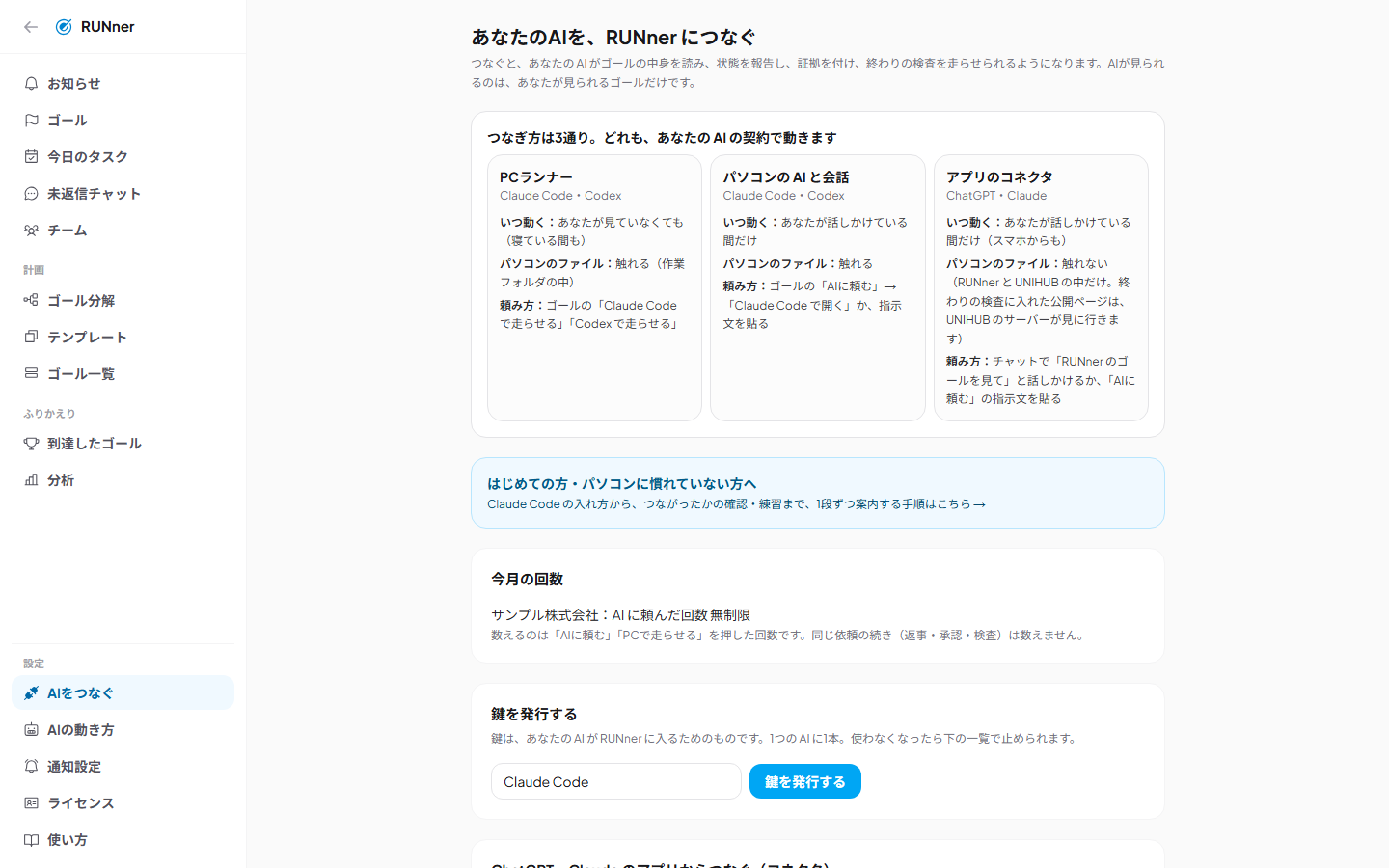This screenshot has height=868, width=1389.
Task: Click the flag icon next to ゴール
Action: tap(31, 121)
